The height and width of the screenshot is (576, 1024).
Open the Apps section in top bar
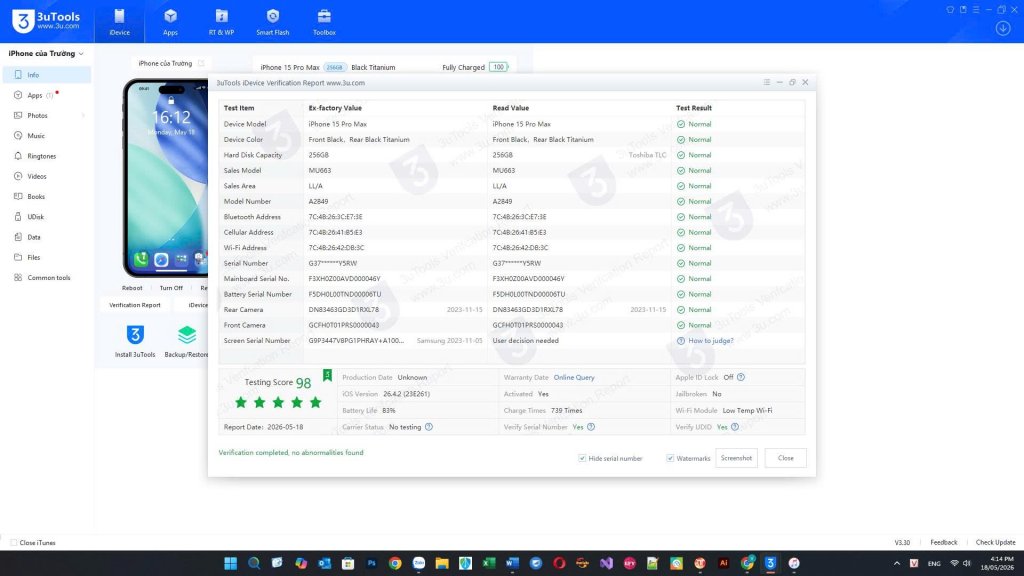coord(170,22)
